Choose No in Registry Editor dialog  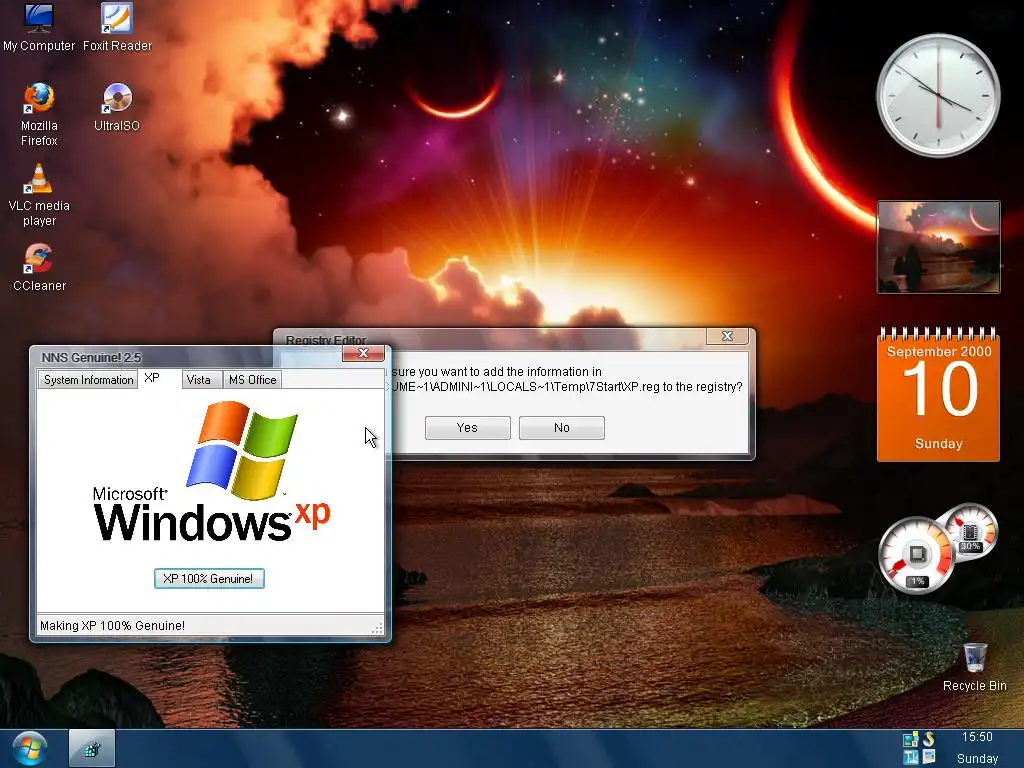click(562, 428)
